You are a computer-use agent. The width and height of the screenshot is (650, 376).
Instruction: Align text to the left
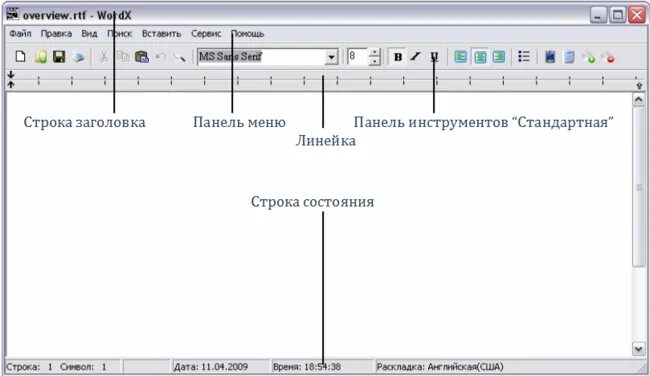(x=460, y=56)
